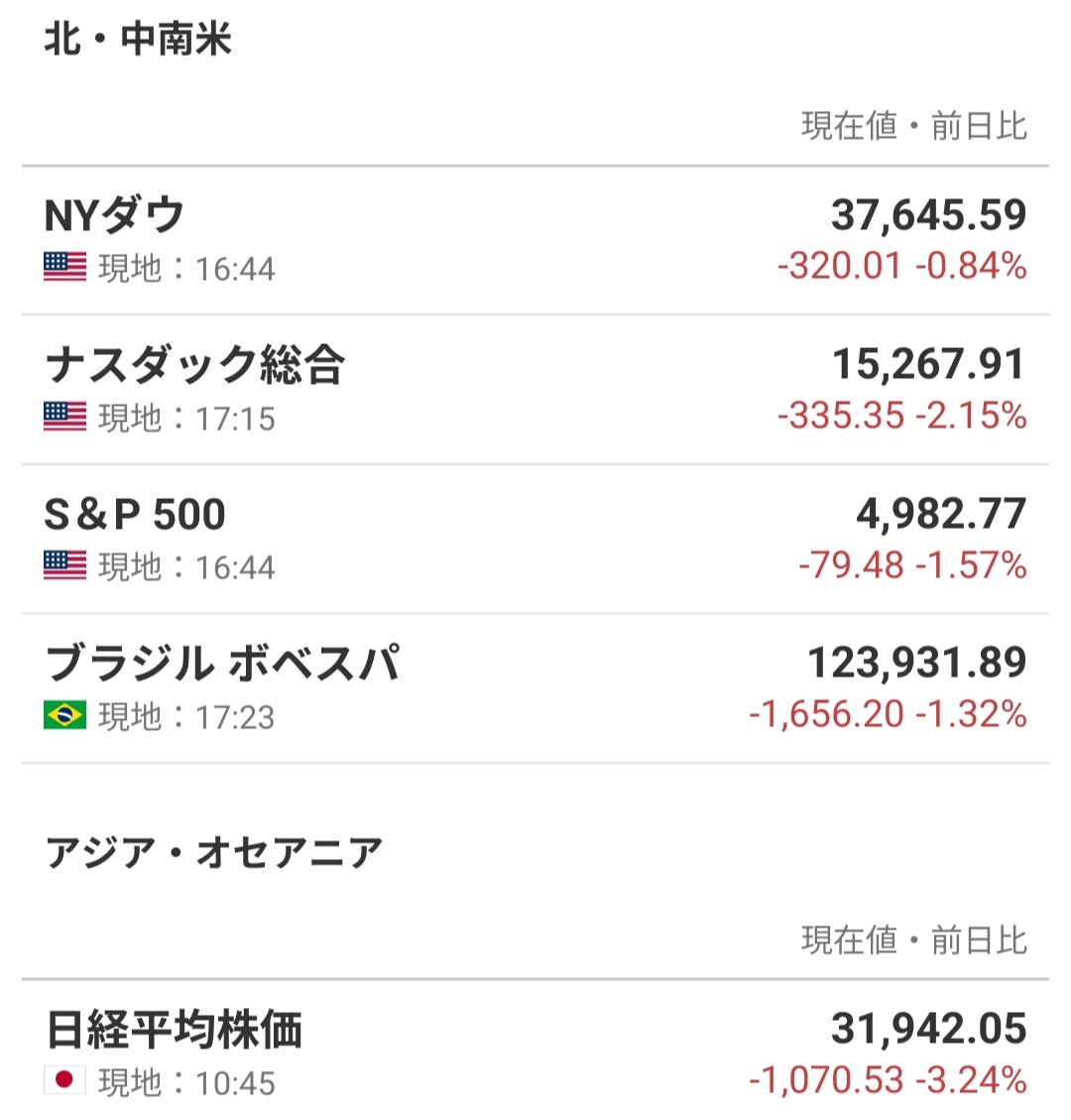Click the Japan flag under 日経平均株価
The image size is (1071, 1120).
(x=65, y=1080)
